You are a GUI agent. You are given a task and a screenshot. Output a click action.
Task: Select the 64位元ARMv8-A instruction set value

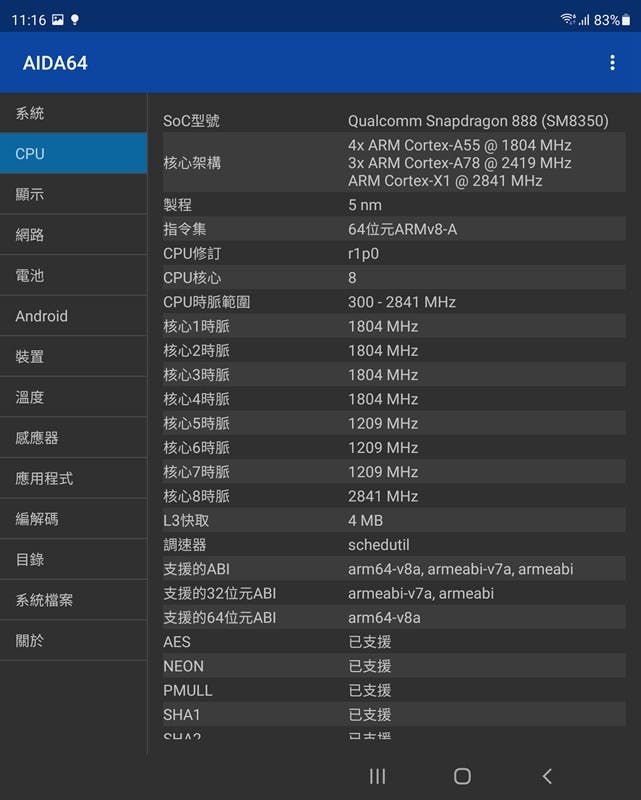[x=403, y=229]
